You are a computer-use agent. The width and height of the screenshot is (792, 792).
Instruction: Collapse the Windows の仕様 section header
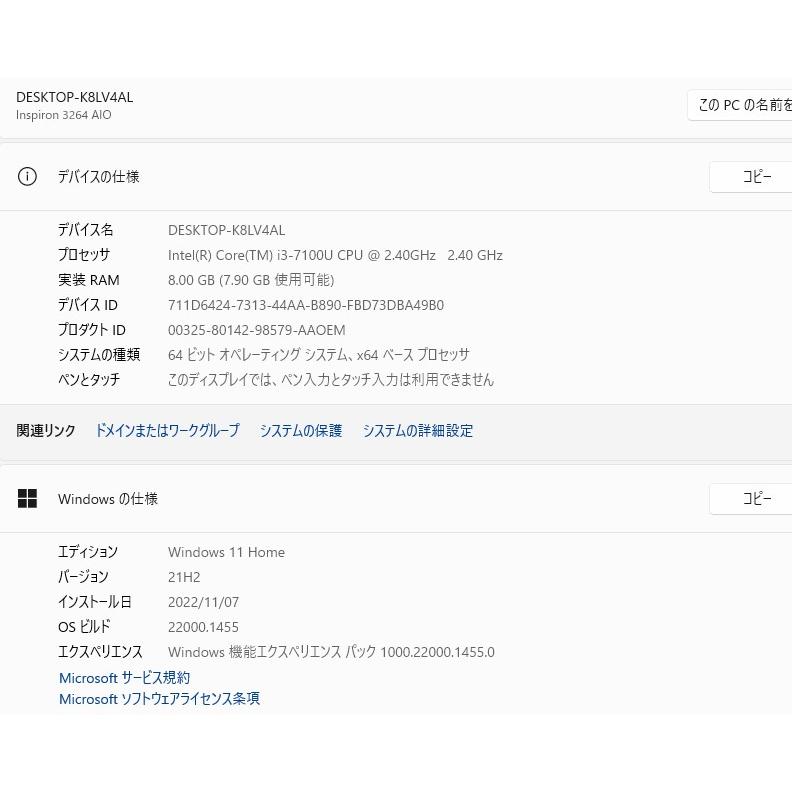pos(396,499)
